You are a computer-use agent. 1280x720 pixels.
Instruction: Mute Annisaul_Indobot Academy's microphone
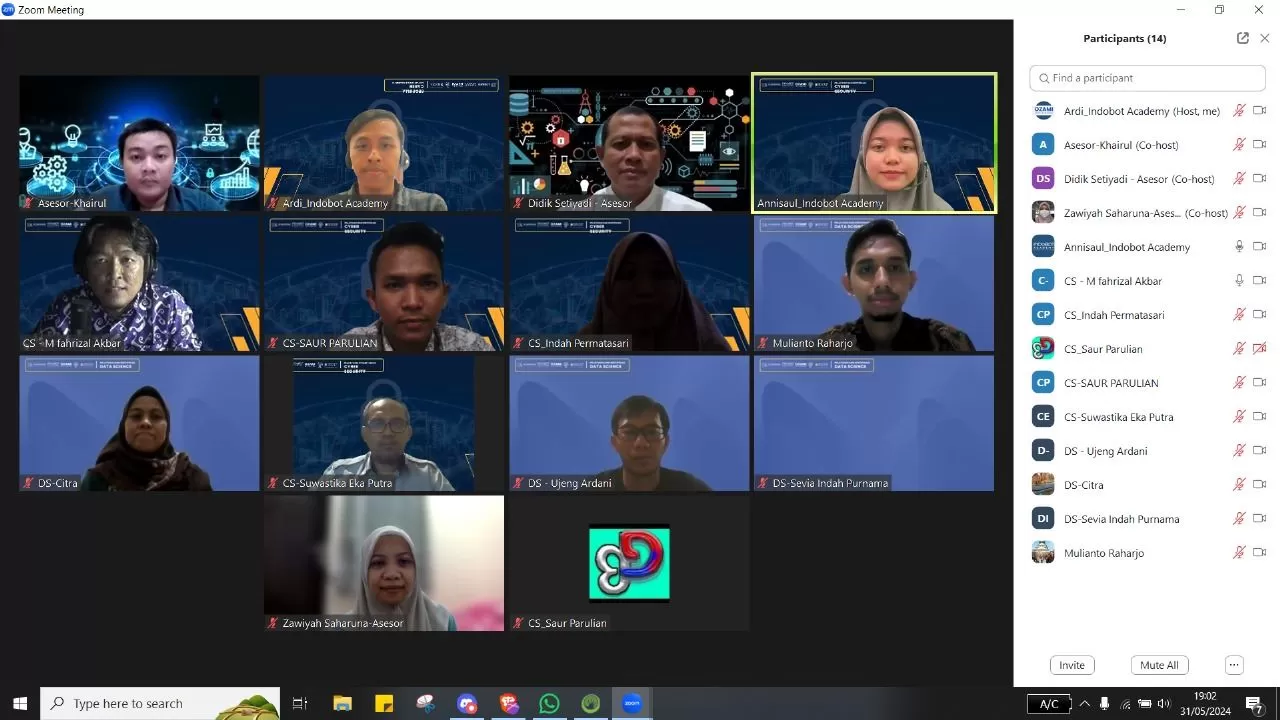point(1240,246)
